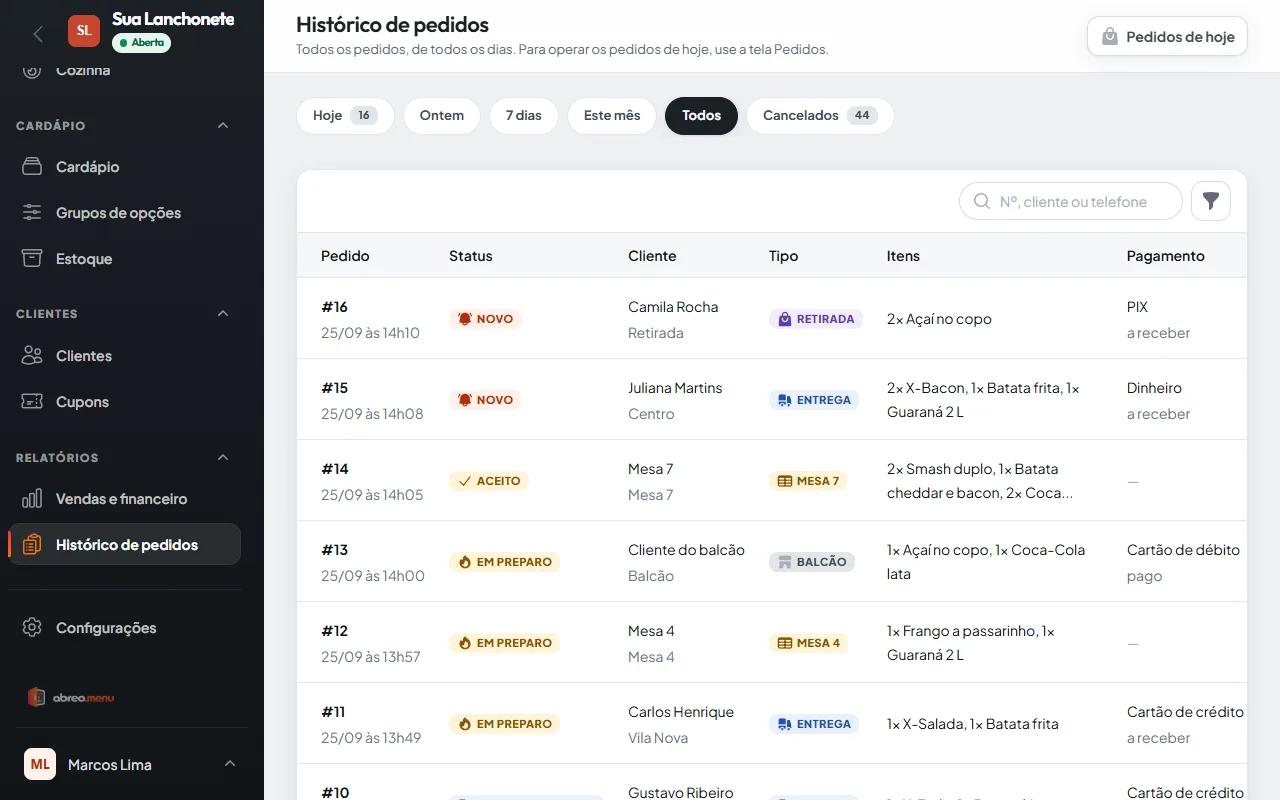Click the Camila Rocha client name

click(x=673, y=307)
